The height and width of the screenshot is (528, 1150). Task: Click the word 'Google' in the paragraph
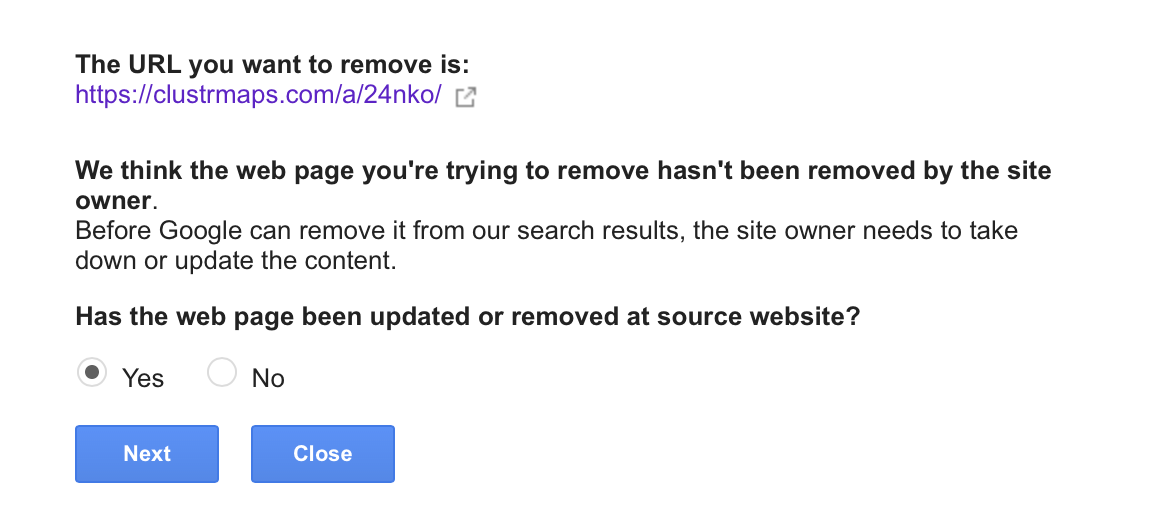pos(200,231)
